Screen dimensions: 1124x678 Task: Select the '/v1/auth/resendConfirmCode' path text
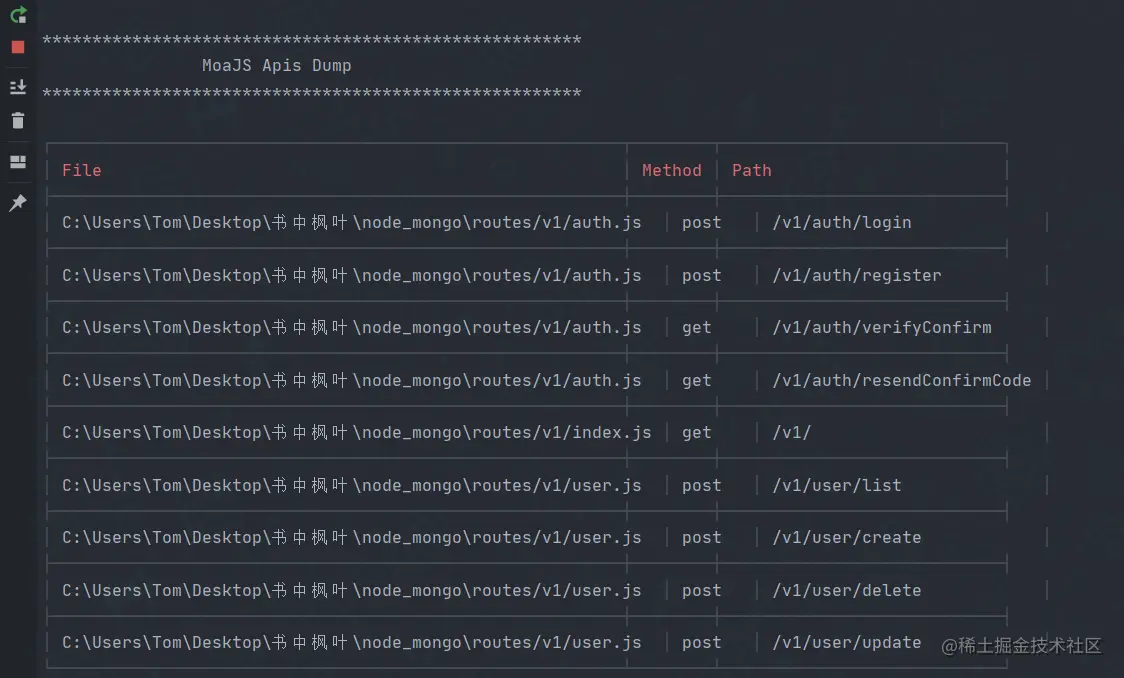[x=902, y=381]
